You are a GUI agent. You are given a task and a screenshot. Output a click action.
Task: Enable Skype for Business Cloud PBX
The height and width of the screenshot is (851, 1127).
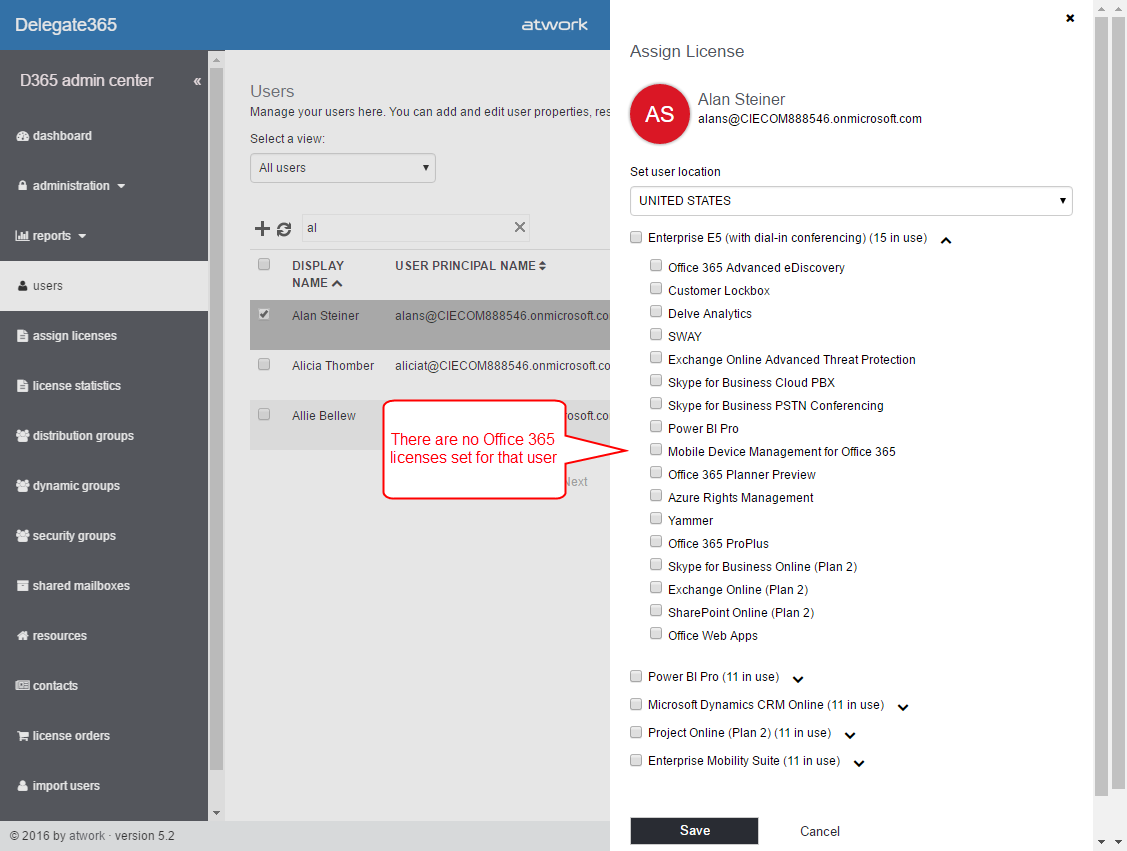pyautogui.click(x=656, y=380)
